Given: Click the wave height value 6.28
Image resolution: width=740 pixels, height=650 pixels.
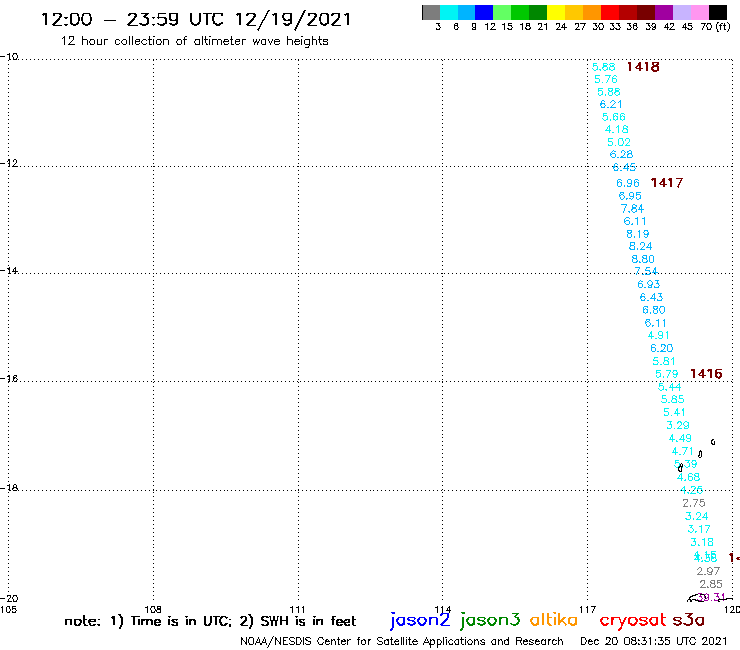Looking at the screenshot, I should pyautogui.click(x=621, y=154).
